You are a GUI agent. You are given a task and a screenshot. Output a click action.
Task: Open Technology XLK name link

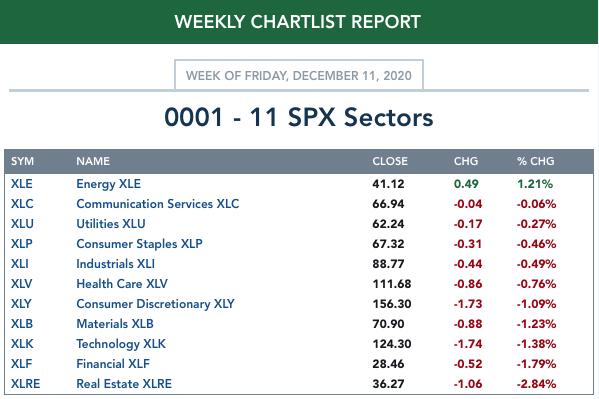[x=121, y=344]
